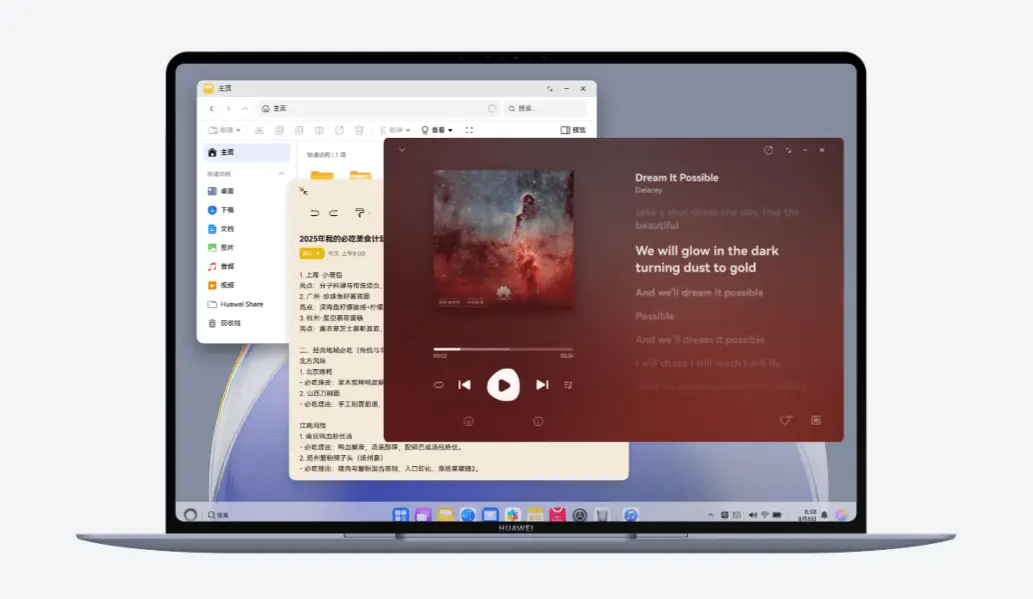Click the volume speaker icon in system tray

click(752, 515)
